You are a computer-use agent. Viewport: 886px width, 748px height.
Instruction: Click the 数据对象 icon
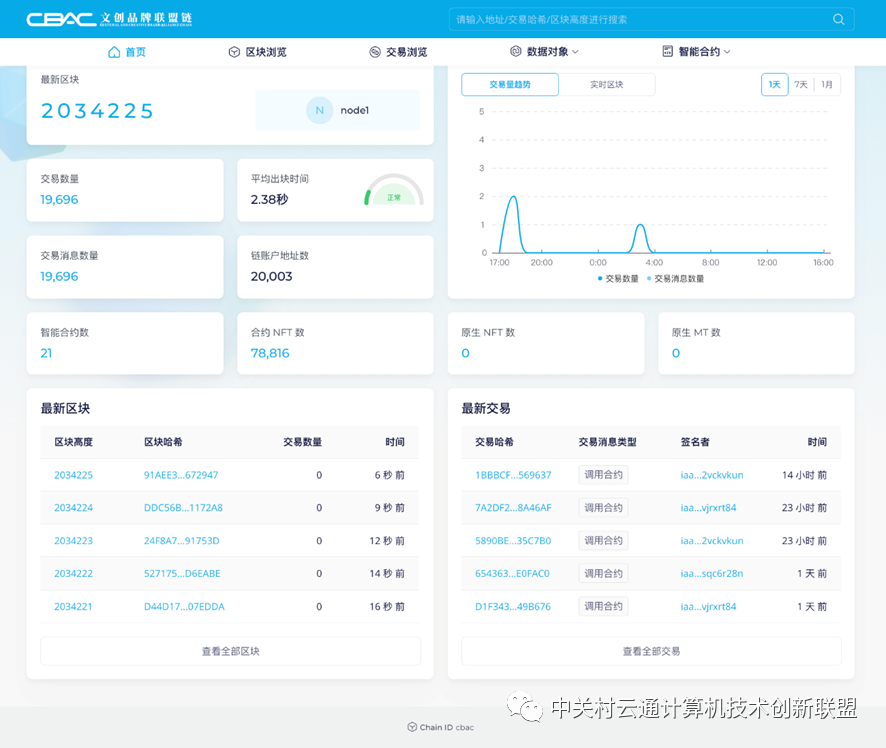tap(515, 51)
